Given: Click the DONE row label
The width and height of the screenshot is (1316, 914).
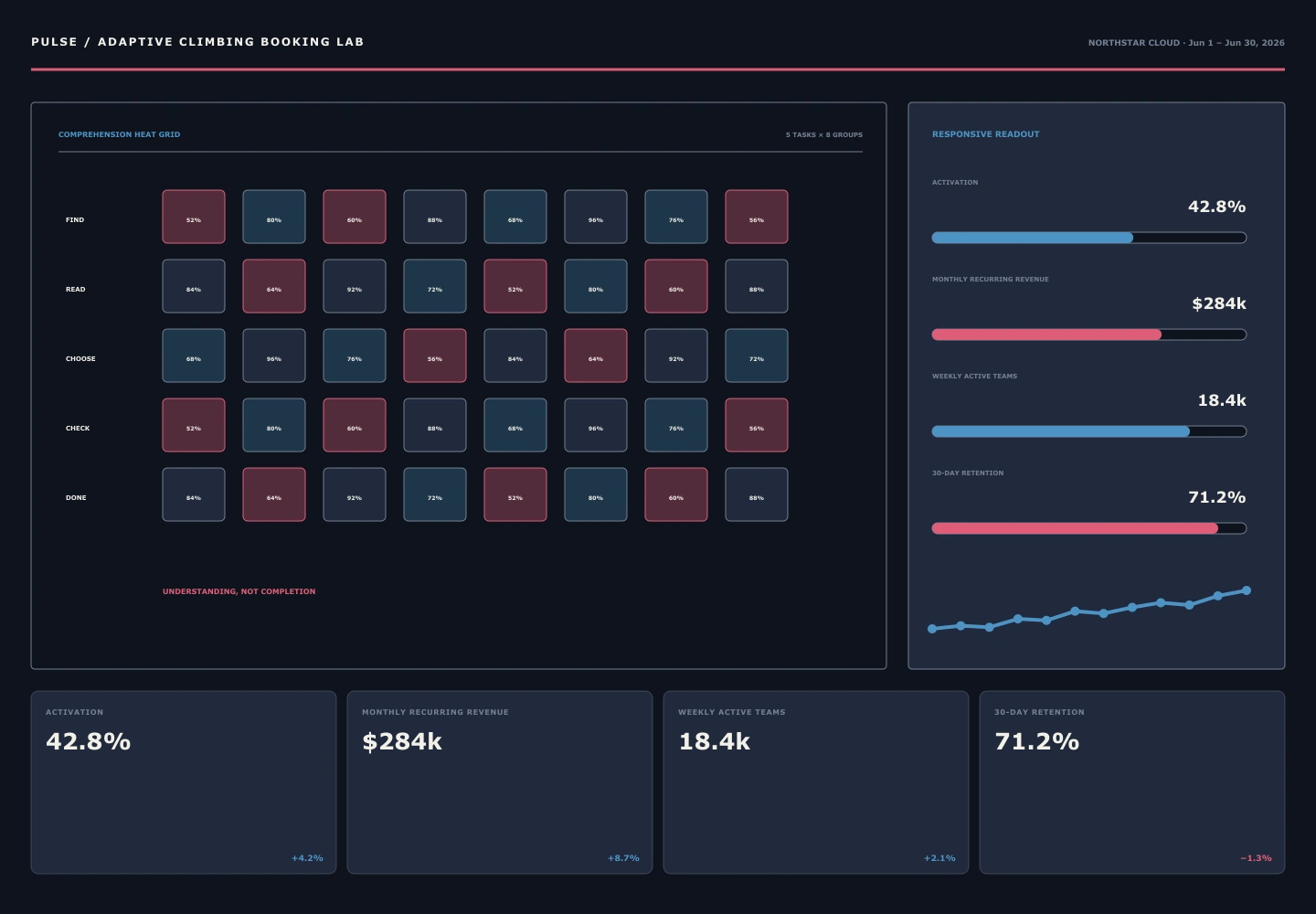Looking at the screenshot, I should click(76, 497).
